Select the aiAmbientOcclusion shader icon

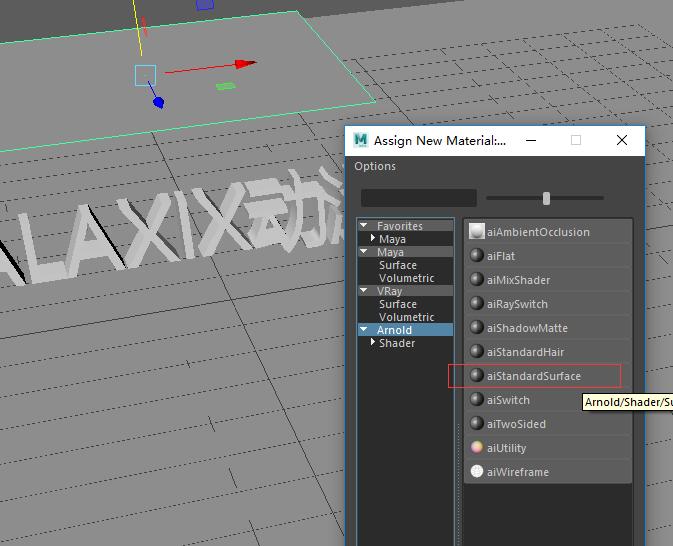click(x=476, y=231)
